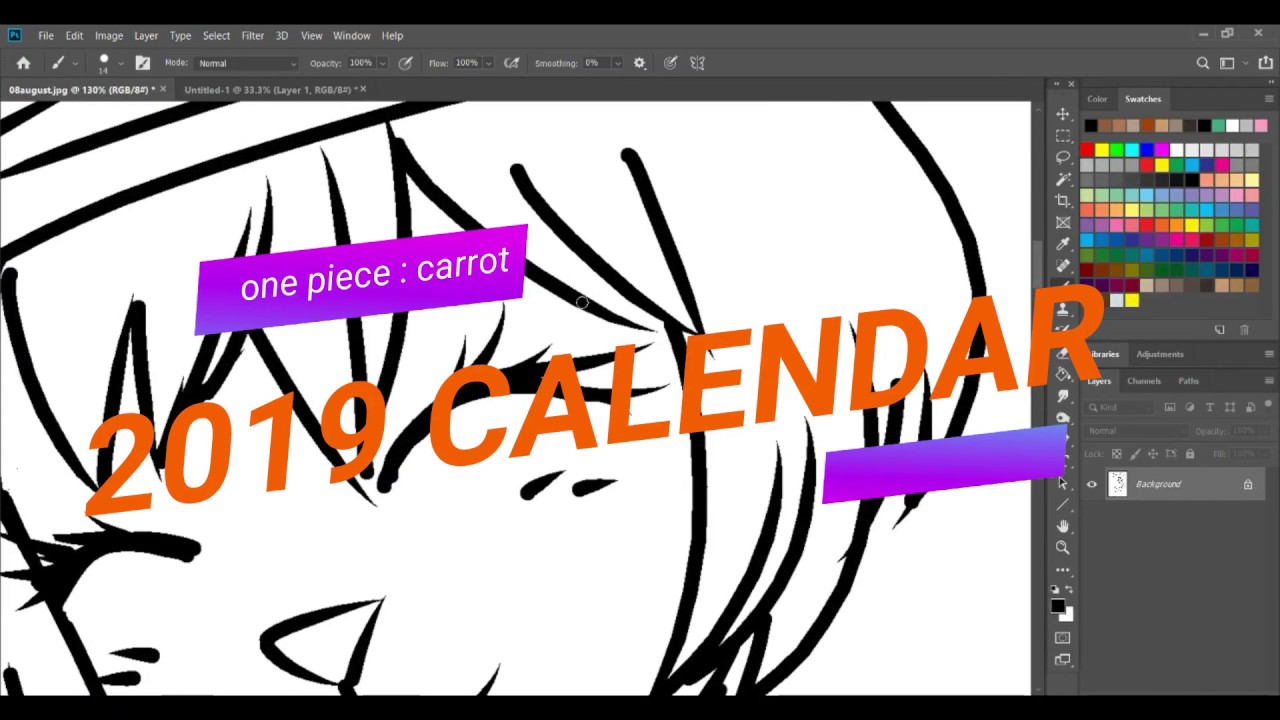Toggle lock position in Layers panel
Screen dimensions: 1280x720
point(1152,454)
